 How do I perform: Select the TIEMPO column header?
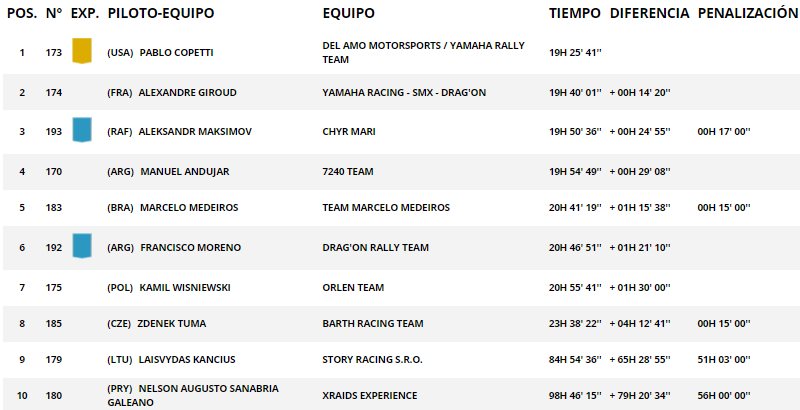tap(574, 13)
